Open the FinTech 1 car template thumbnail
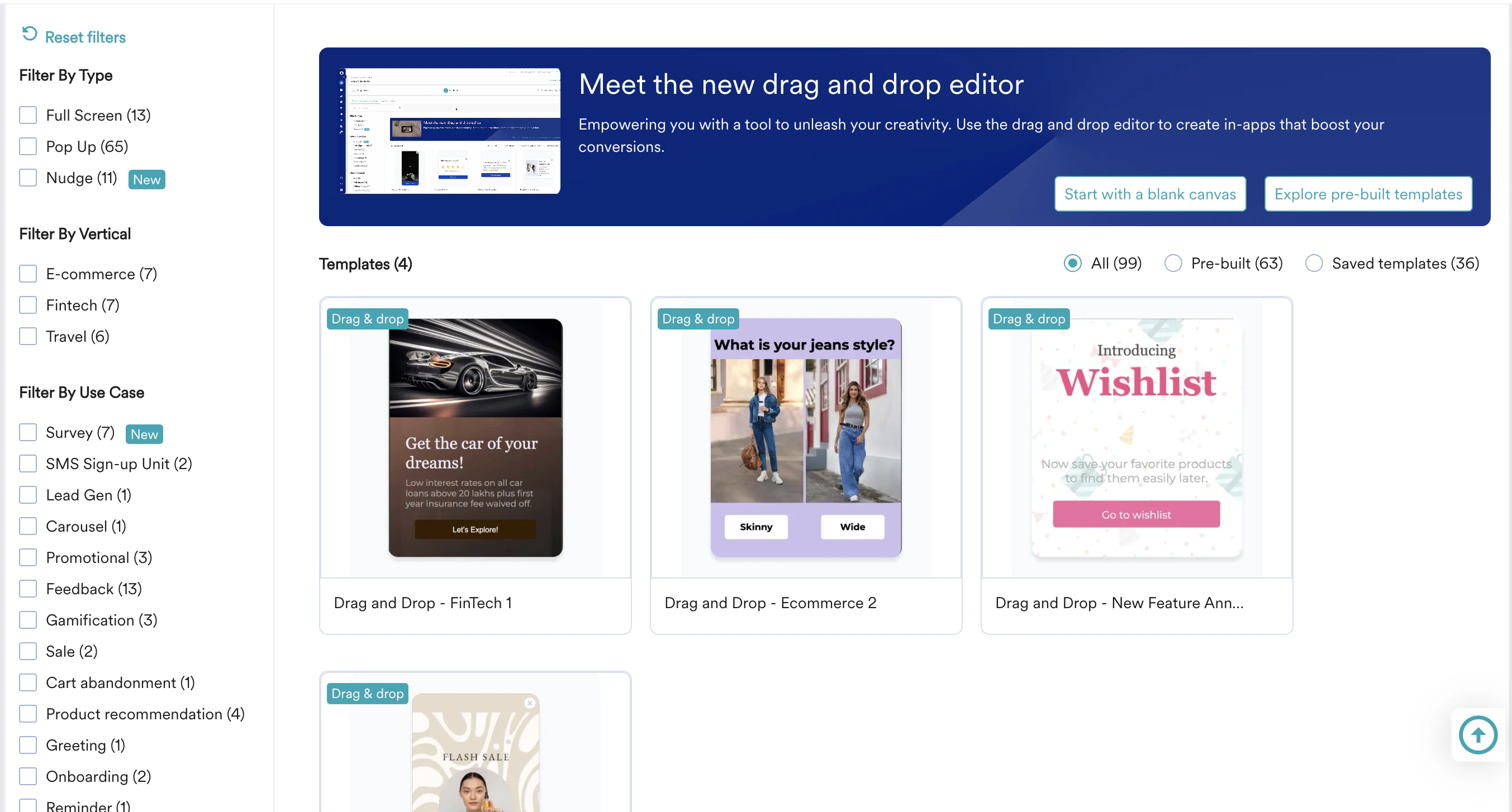 click(x=475, y=438)
